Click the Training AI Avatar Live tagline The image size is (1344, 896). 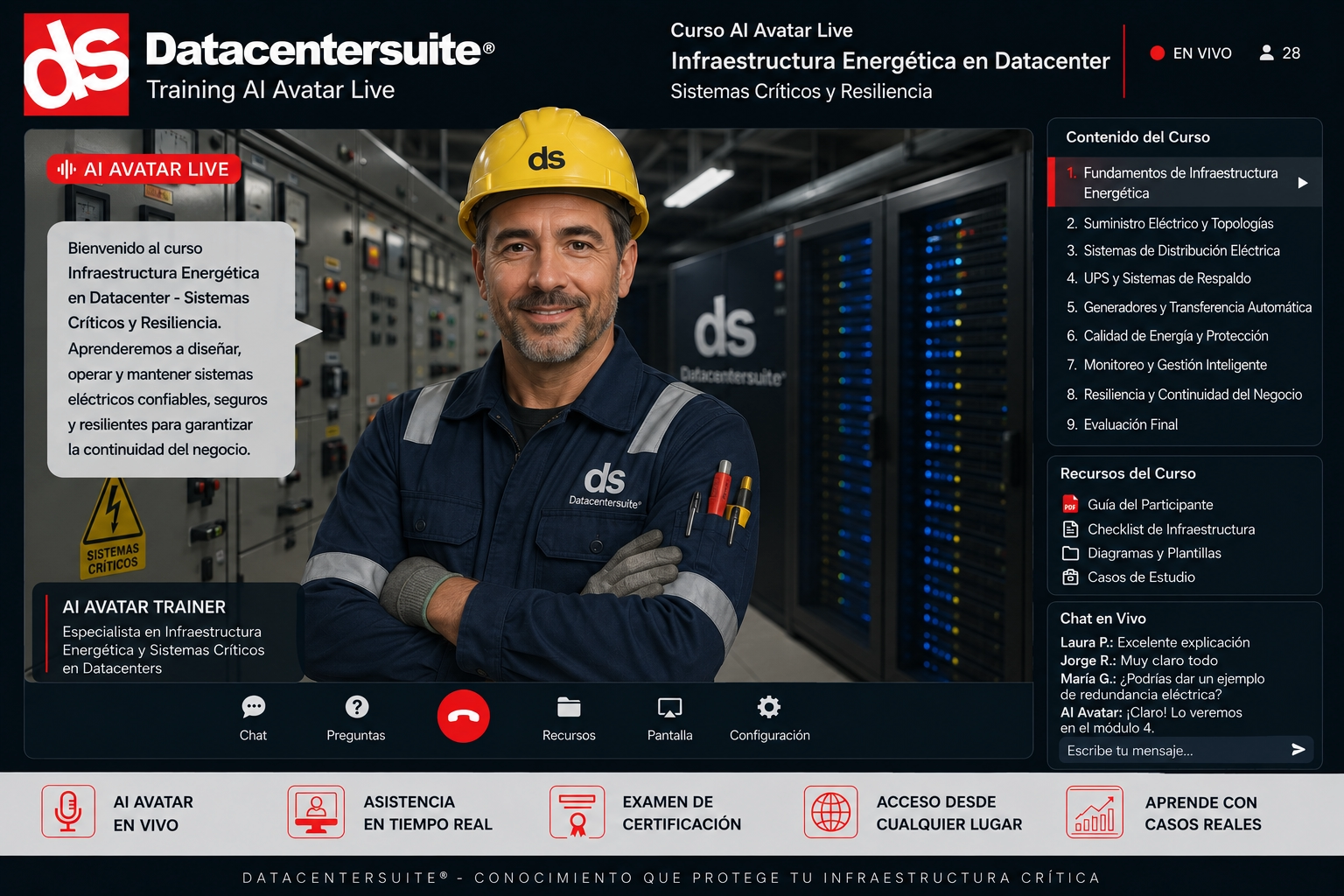(x=270, y=89)
